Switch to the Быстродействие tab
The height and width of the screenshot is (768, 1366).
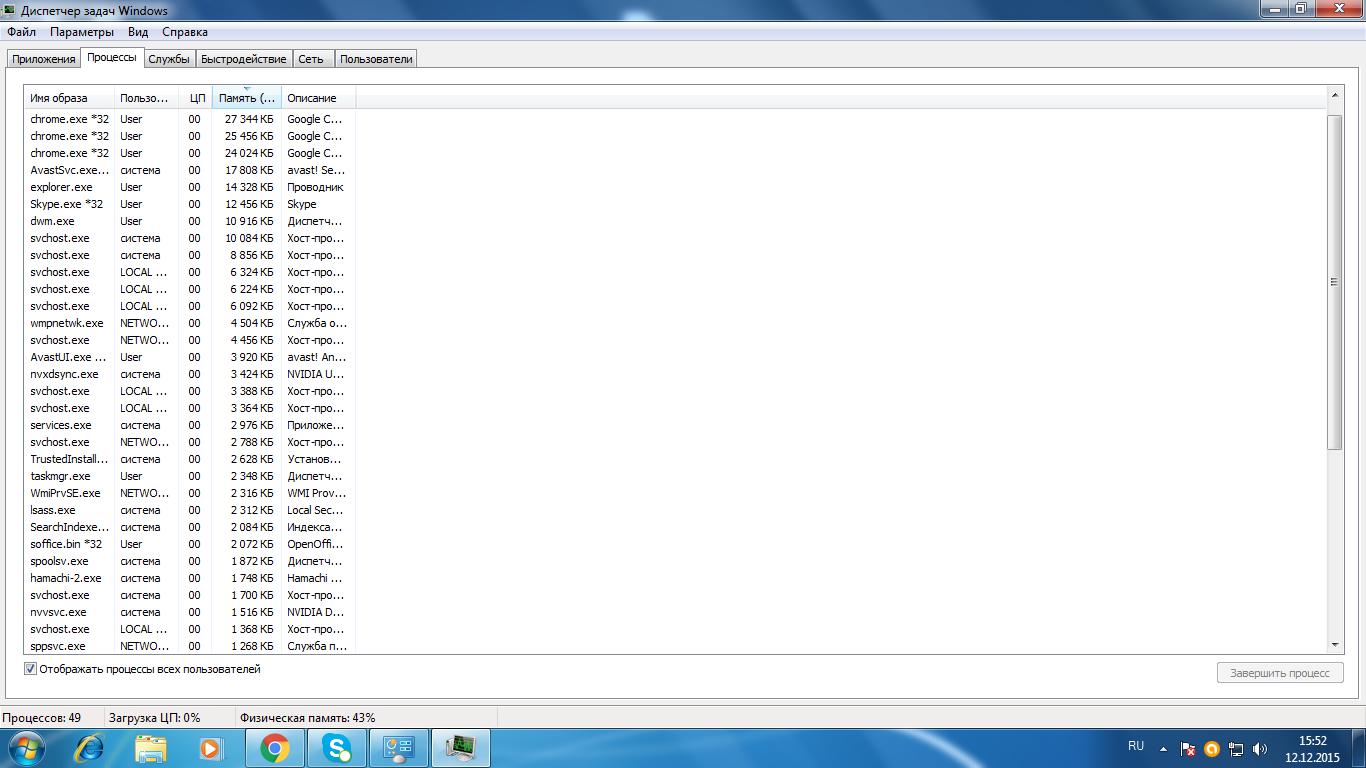click(244, 59)
